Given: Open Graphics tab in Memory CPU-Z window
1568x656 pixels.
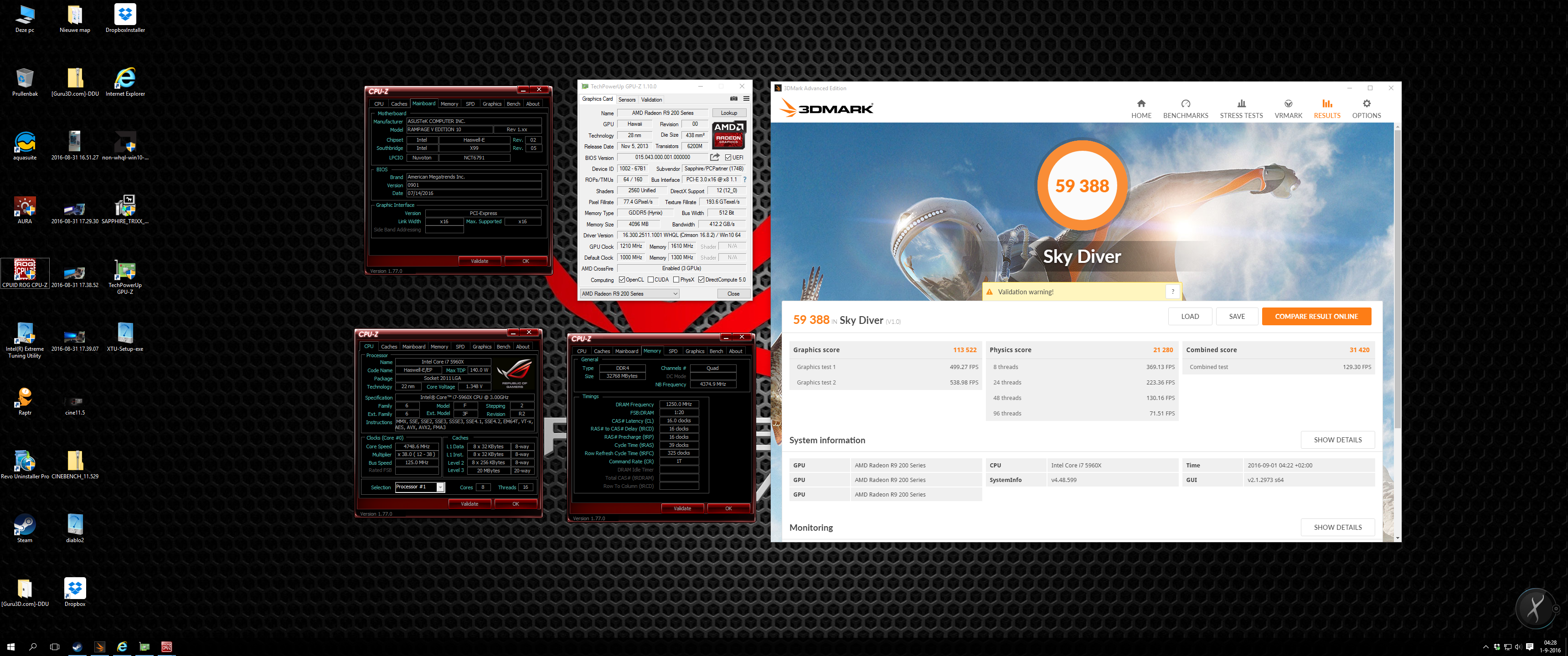Looking at the screenshot, I should 695,351.
